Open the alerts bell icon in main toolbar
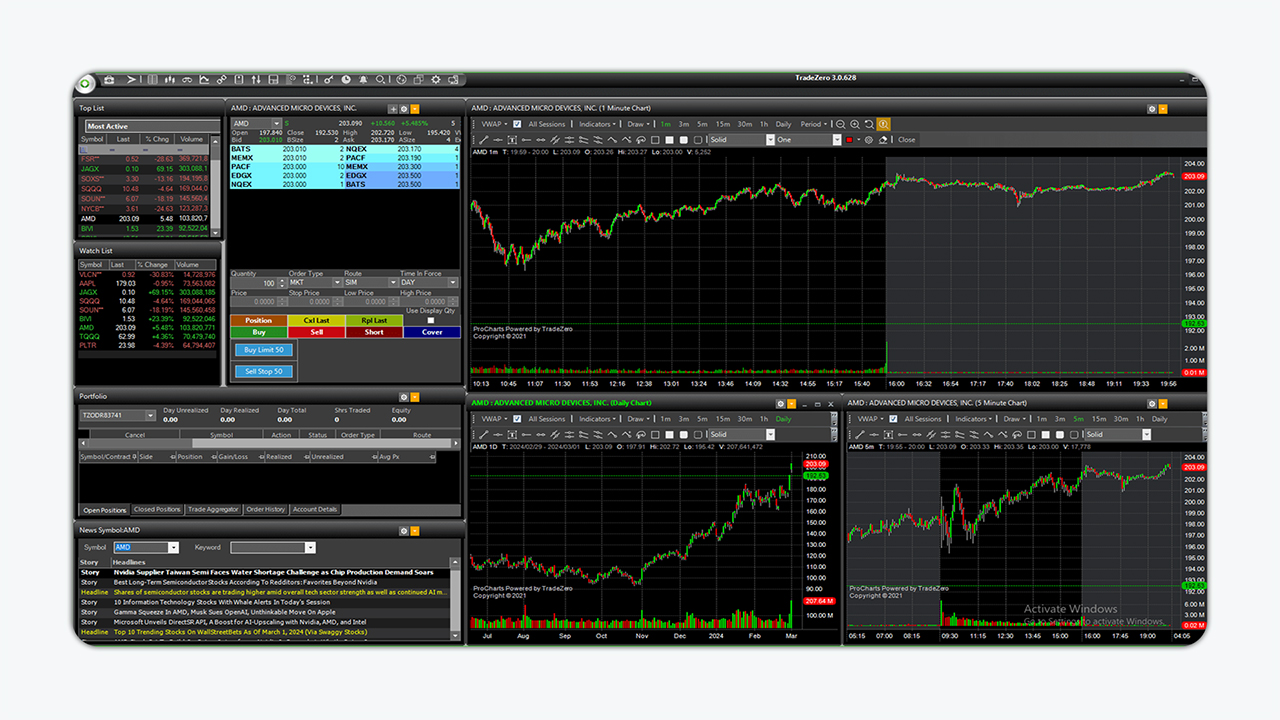This screenshot has width=1280, height=720. click(363, 80)
